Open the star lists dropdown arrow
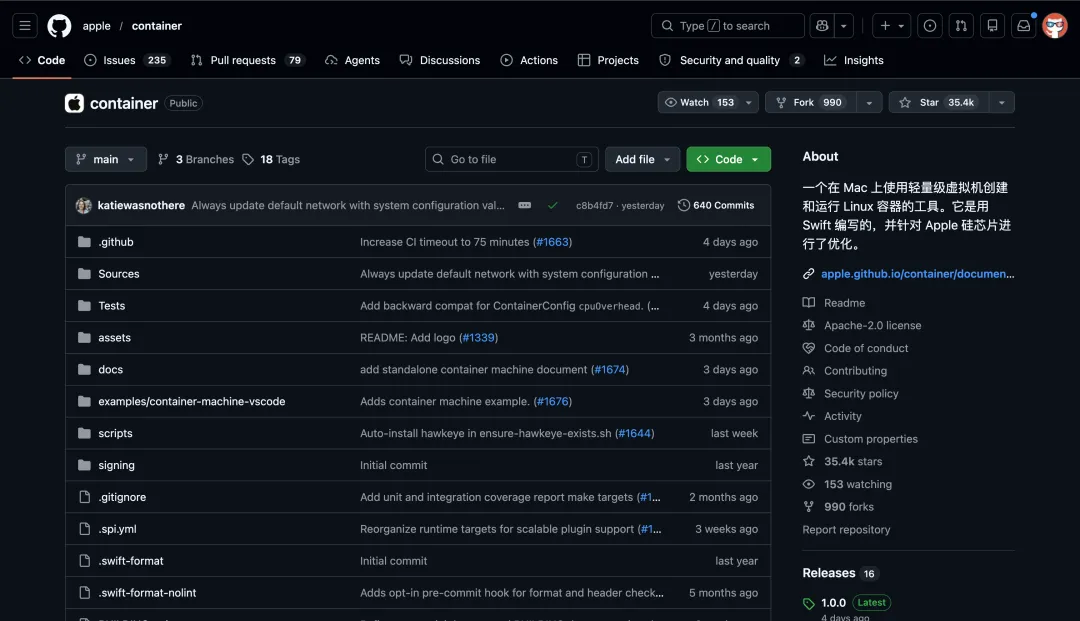Viewport: 1080px width, 621px height. (1001, 102)
